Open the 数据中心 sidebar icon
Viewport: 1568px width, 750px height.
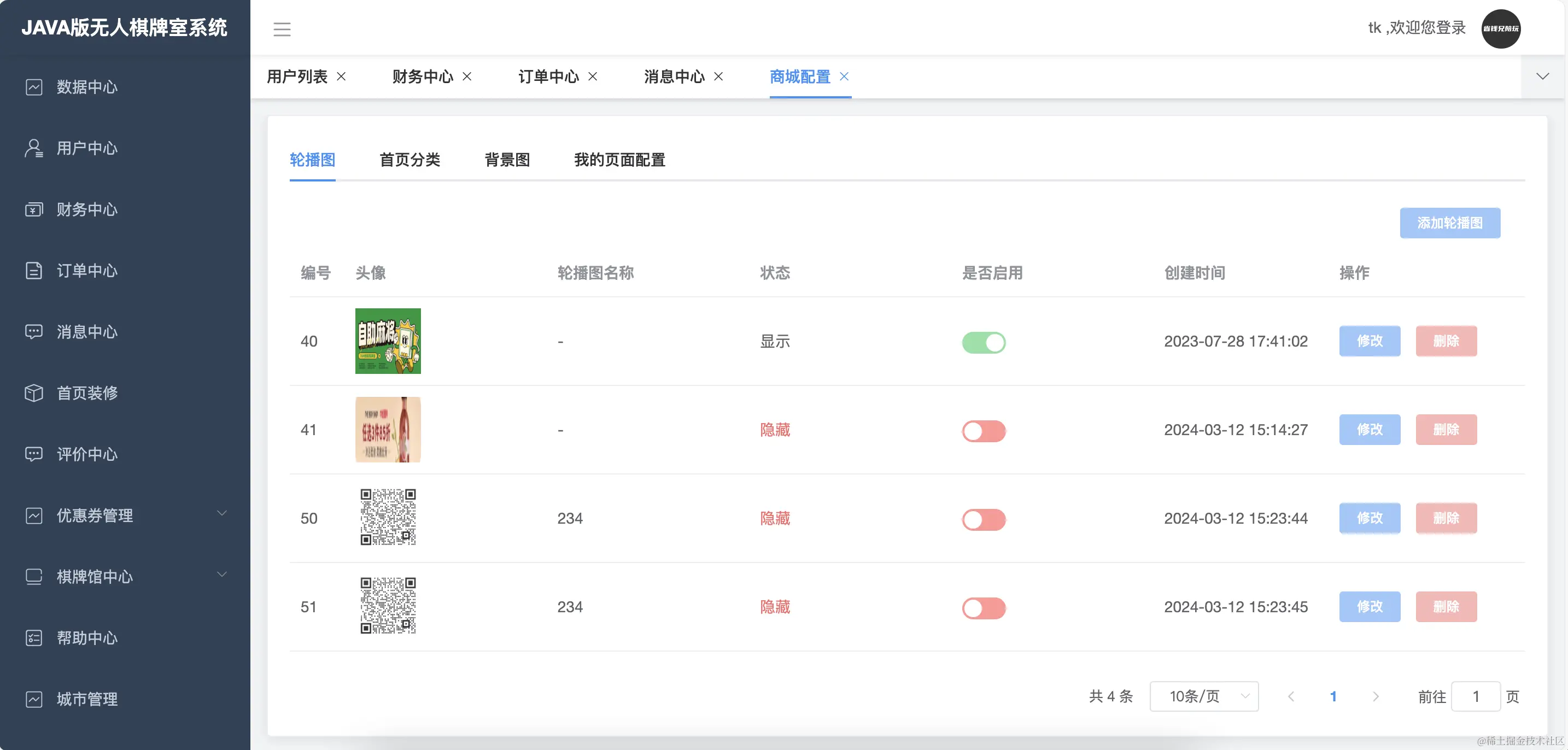[x=34, y=87]
